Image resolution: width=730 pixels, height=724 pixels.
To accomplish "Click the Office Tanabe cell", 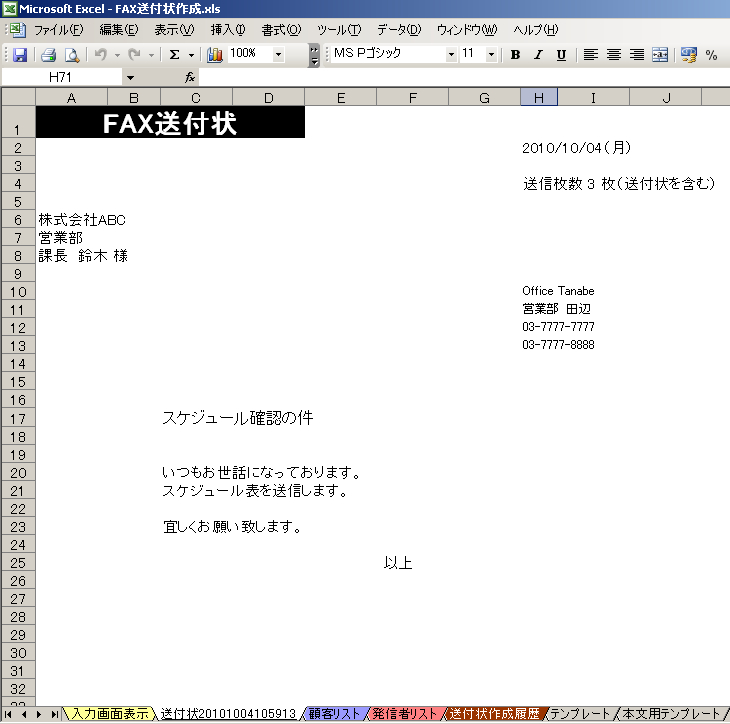I will [558, 291].
